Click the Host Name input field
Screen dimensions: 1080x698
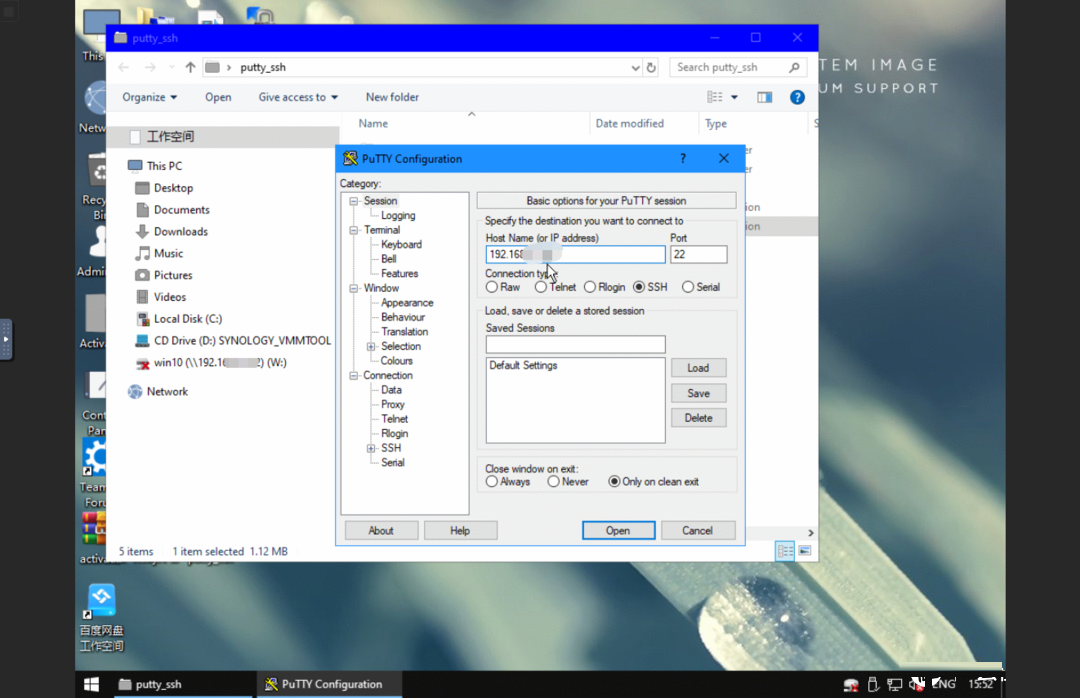point(575,254)
